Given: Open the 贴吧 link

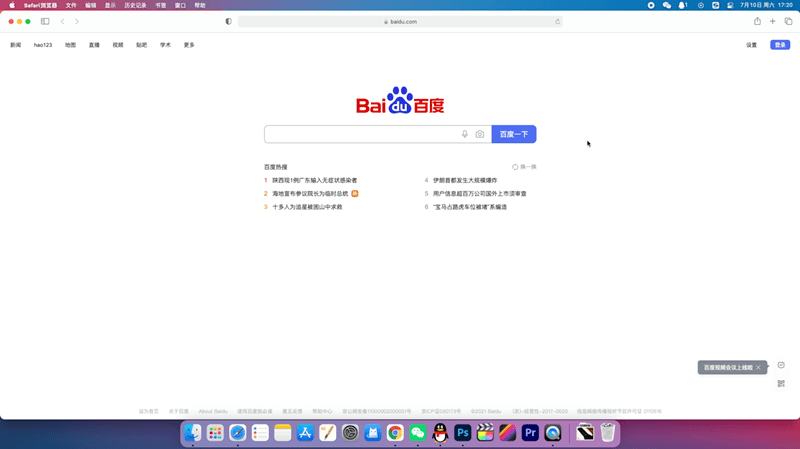Looking at the screenshot, I should click(142, 45).
